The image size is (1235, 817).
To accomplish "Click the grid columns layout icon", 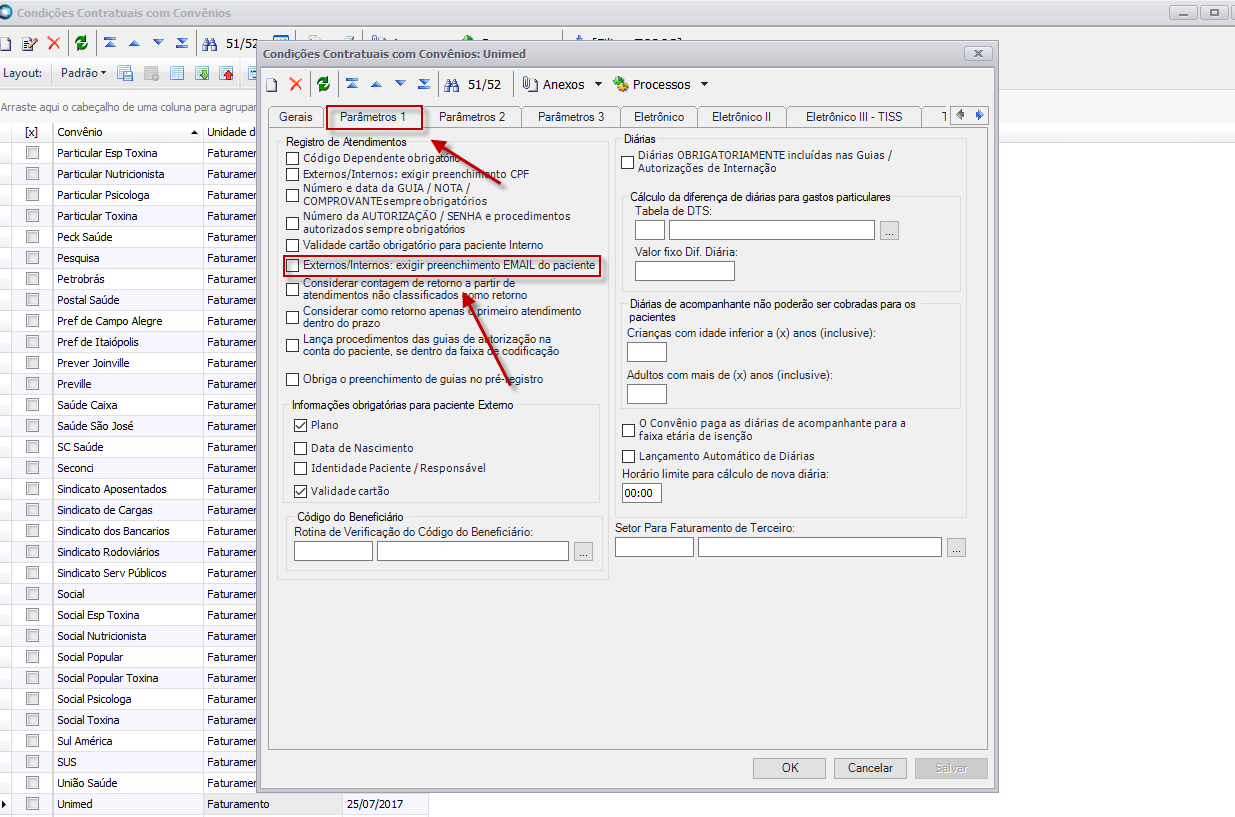I will coord(177,73).
